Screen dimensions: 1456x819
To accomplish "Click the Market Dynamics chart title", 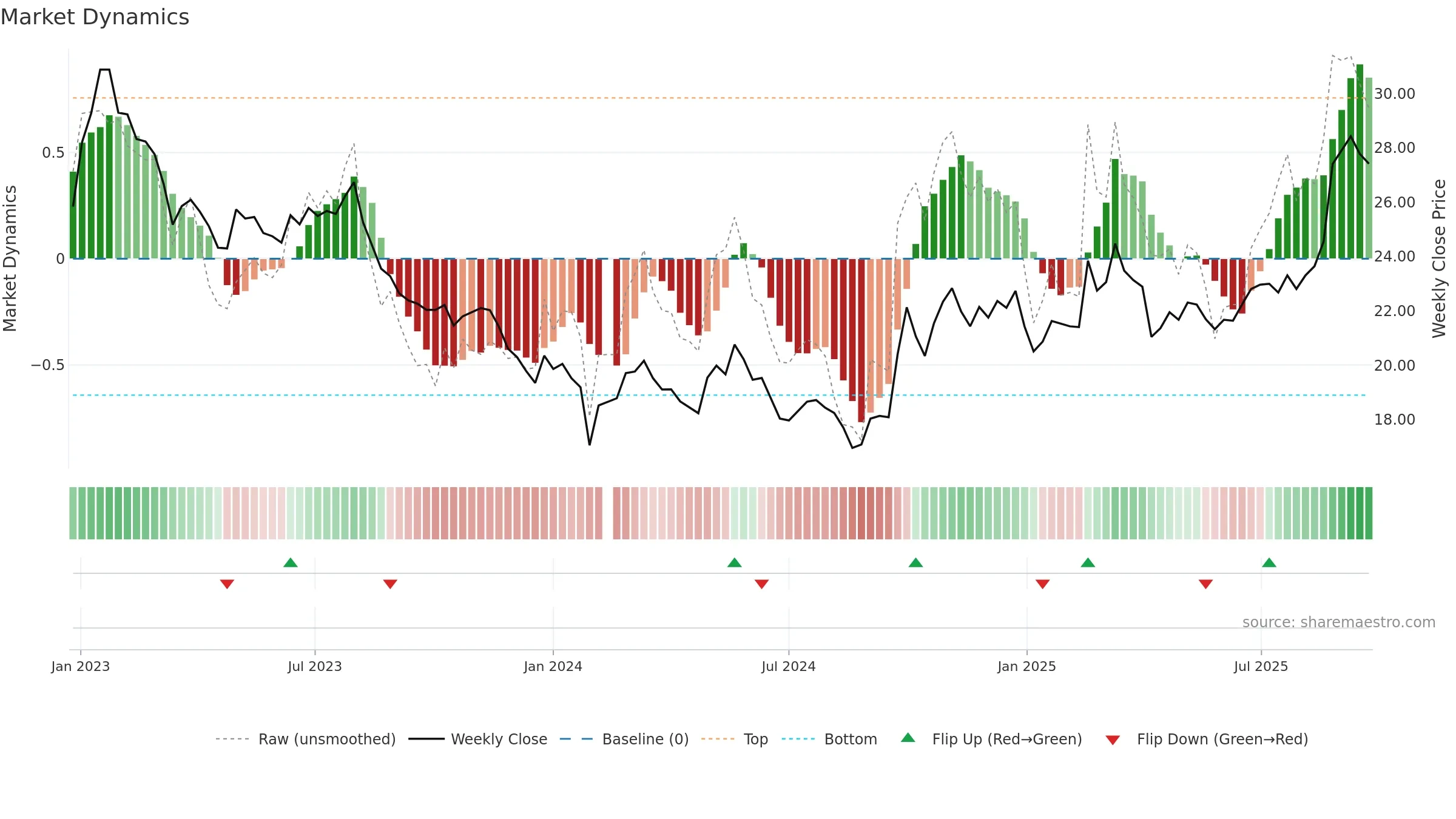I will pos(95,17).
